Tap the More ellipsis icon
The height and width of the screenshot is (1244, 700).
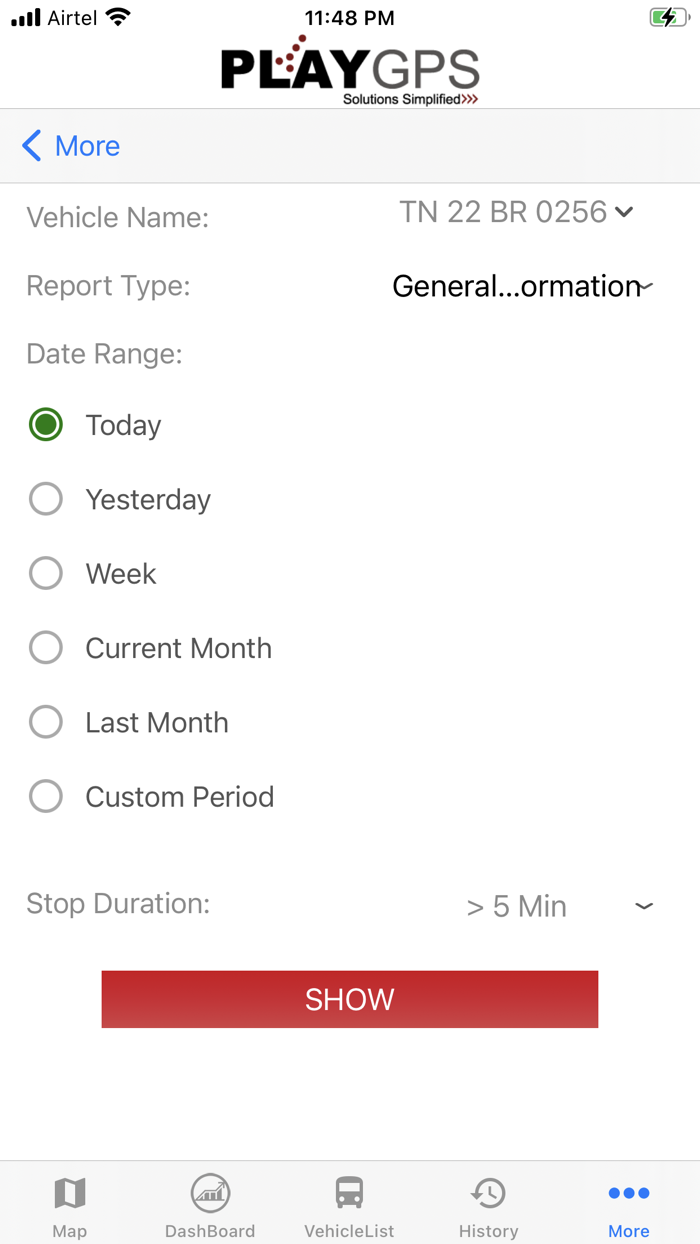pyautogui.click(x=628, y=1192)
